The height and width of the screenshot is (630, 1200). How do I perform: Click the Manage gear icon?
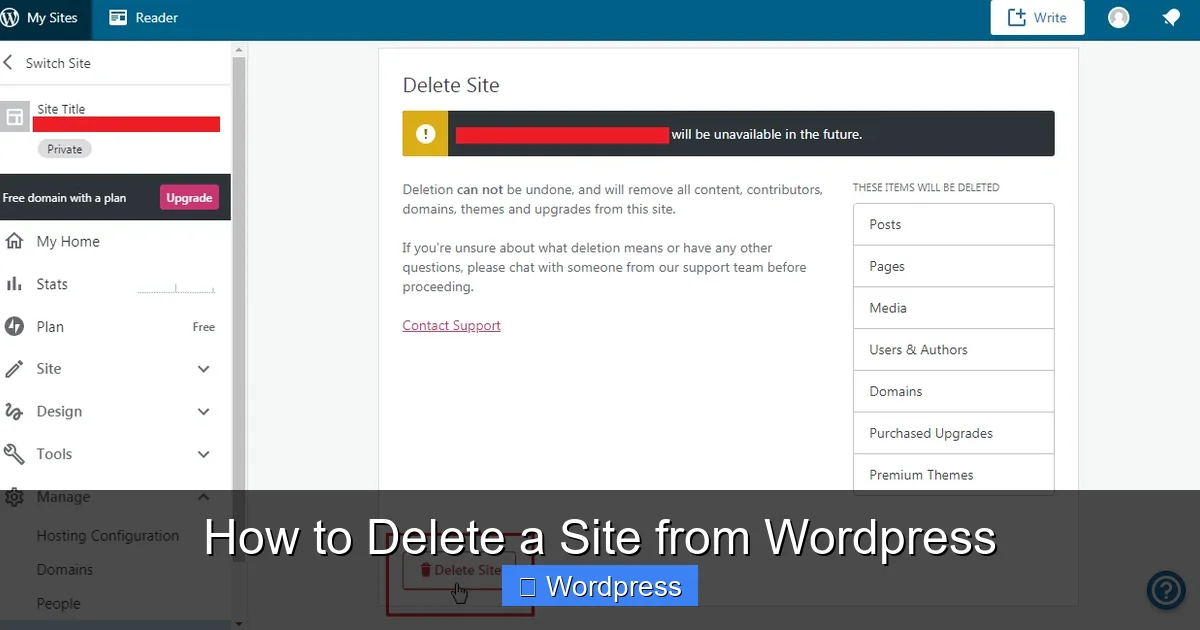(x=15, y=497)
